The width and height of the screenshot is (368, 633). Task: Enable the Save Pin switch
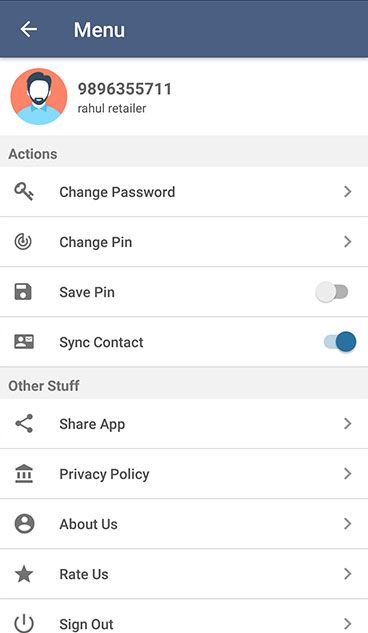click(x=332, y=292)
